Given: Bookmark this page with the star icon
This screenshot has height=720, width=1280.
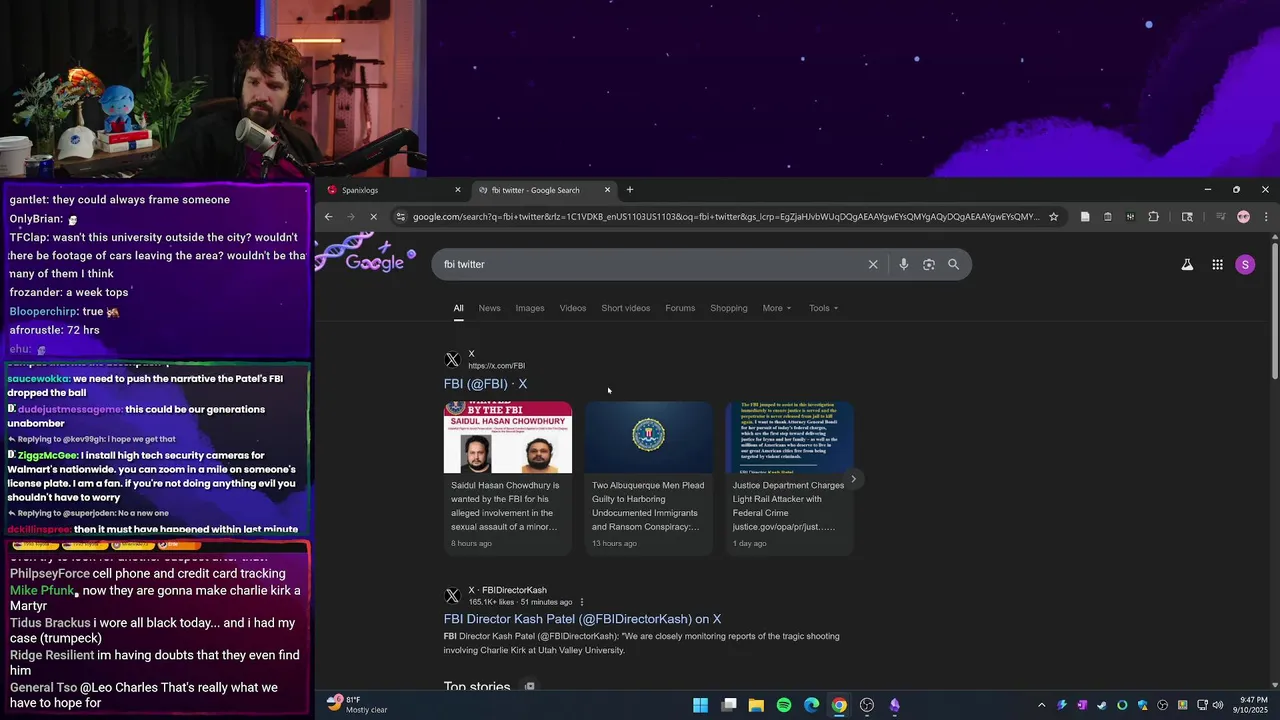Looking at the screenshot, I should 1053,217.
